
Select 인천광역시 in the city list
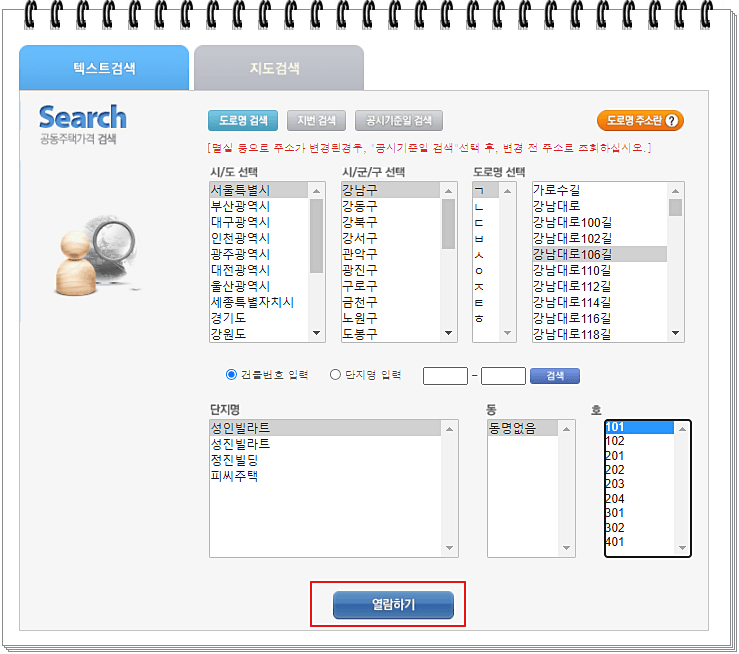coord(258,238)
